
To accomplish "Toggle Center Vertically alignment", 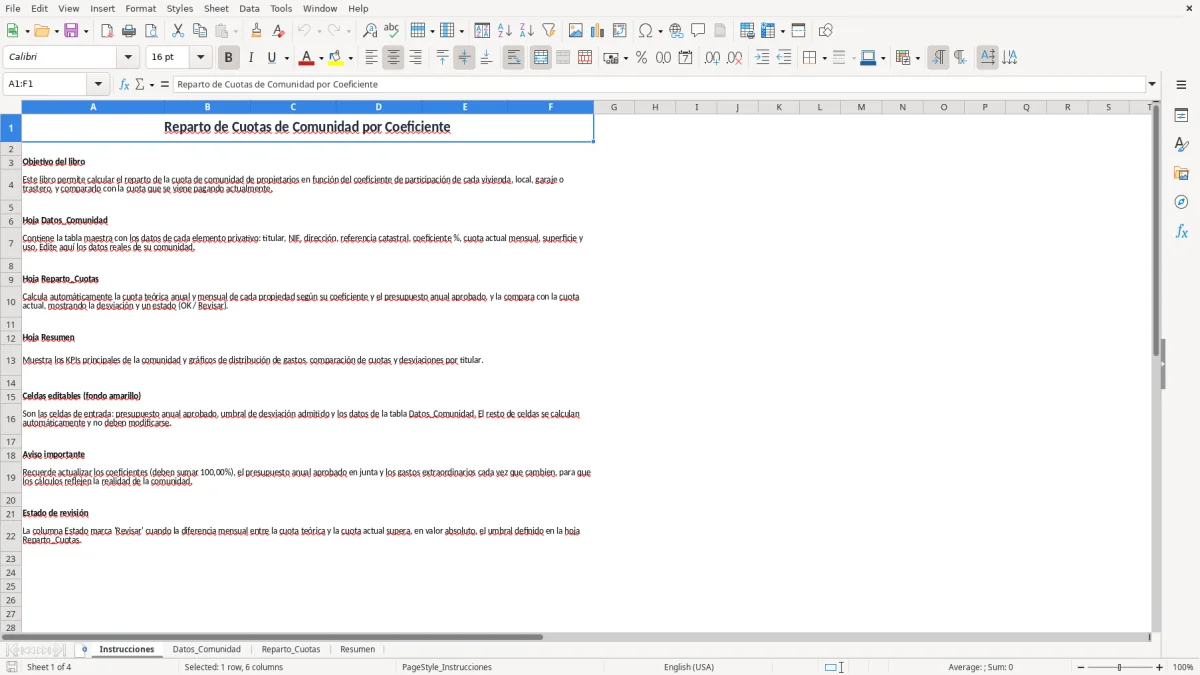I will (465, 58).
